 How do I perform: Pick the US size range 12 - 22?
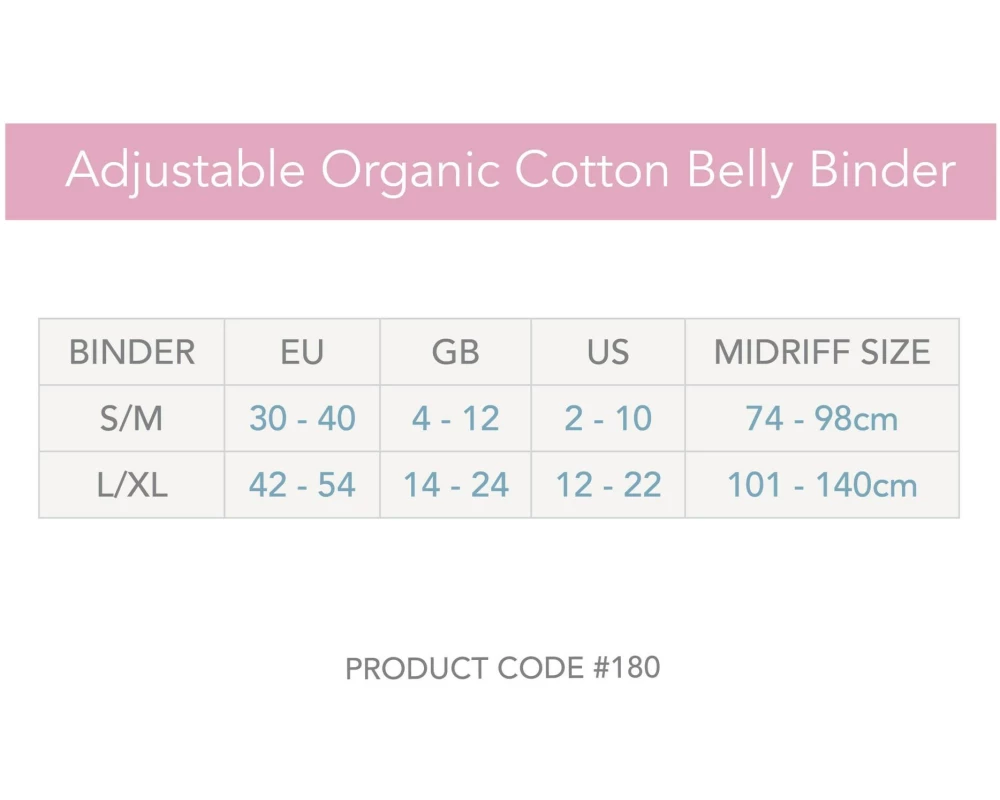[x=608, y=485]
